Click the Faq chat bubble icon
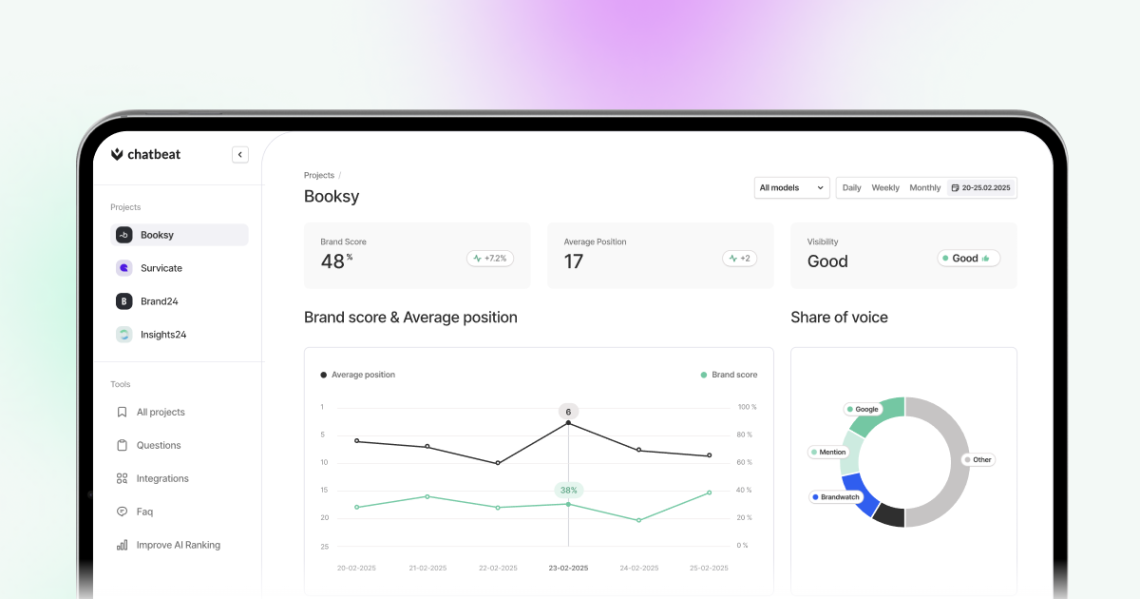This screenshot has width=1140, height=599. point(122,512)
